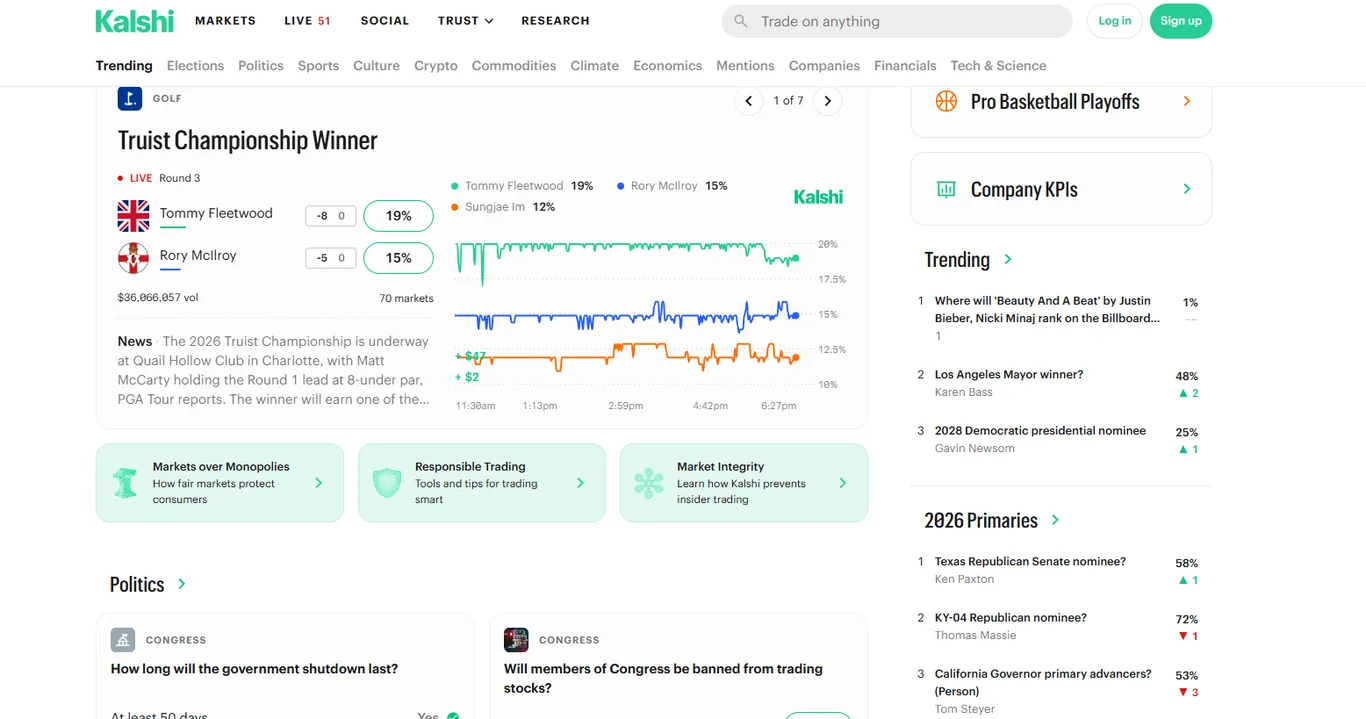Click the Responsible Trading shield icon
This screenshot has height=719, width=1366.
pyautogui.click(x=387, y=483)
